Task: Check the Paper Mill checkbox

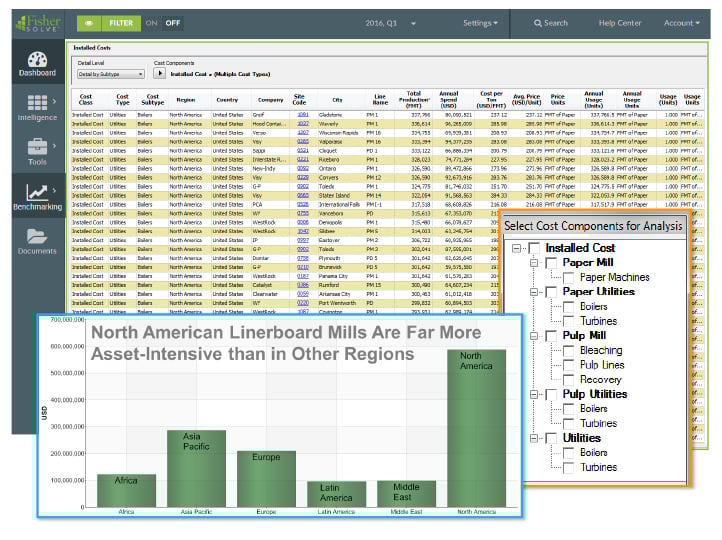Action: 551,263
